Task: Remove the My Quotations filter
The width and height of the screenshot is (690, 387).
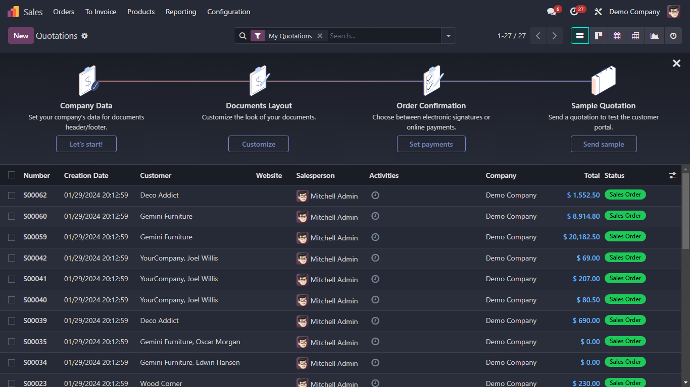Action: (320, 36)
